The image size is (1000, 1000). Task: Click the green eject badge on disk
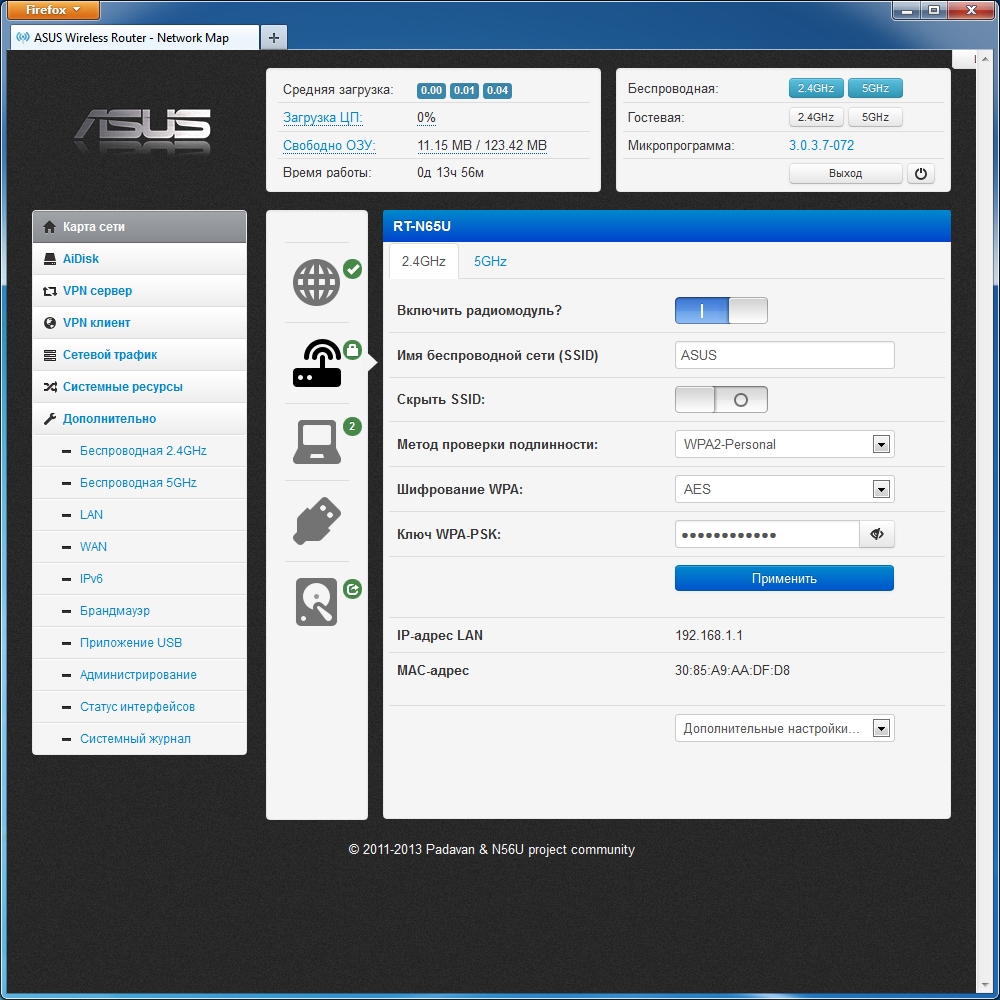click(x=352, y=589)
